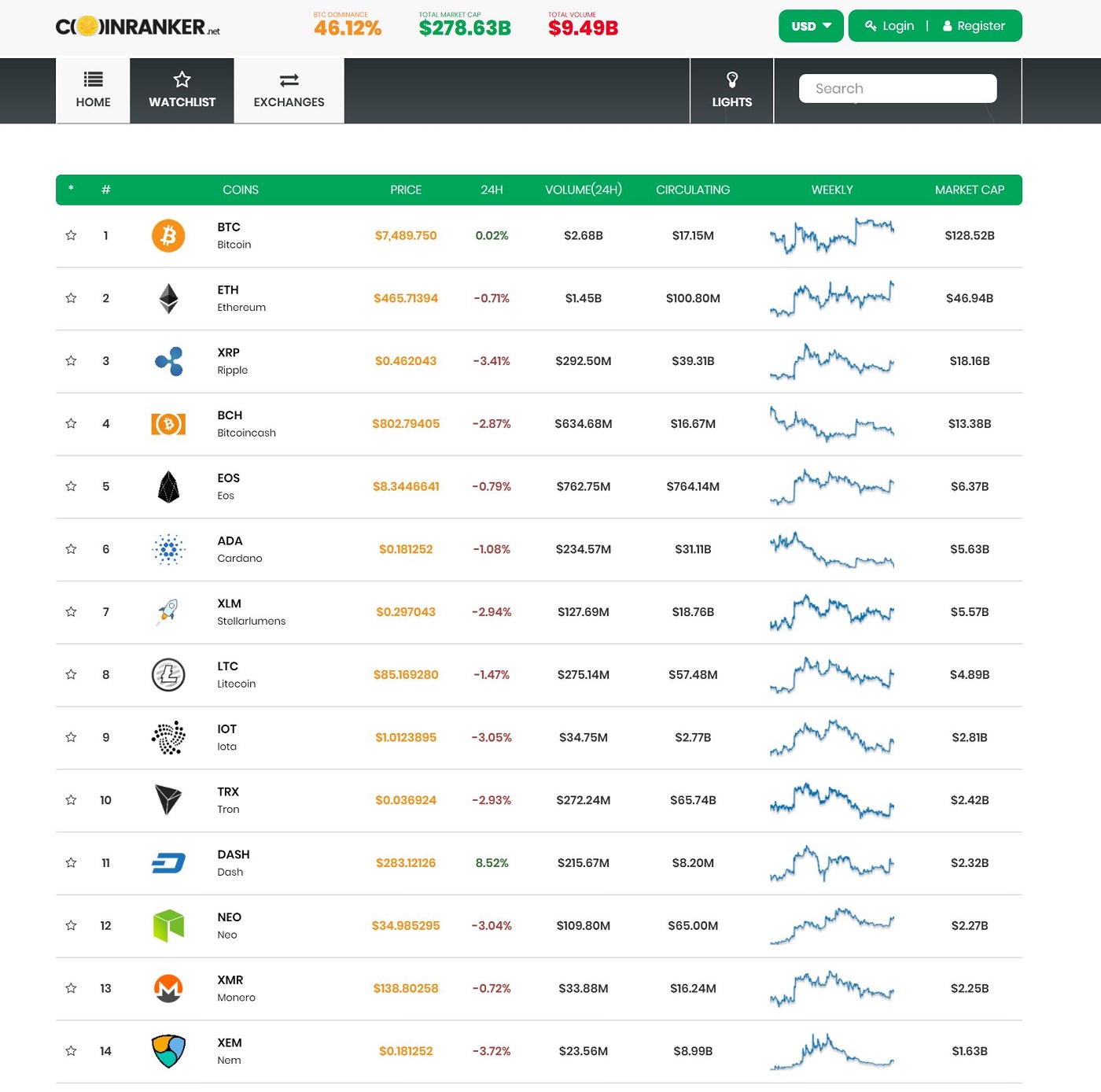This screenshot has height=1092, width=1101.
Task: Open the Stellarlumens name link
Action: (252, 622)
